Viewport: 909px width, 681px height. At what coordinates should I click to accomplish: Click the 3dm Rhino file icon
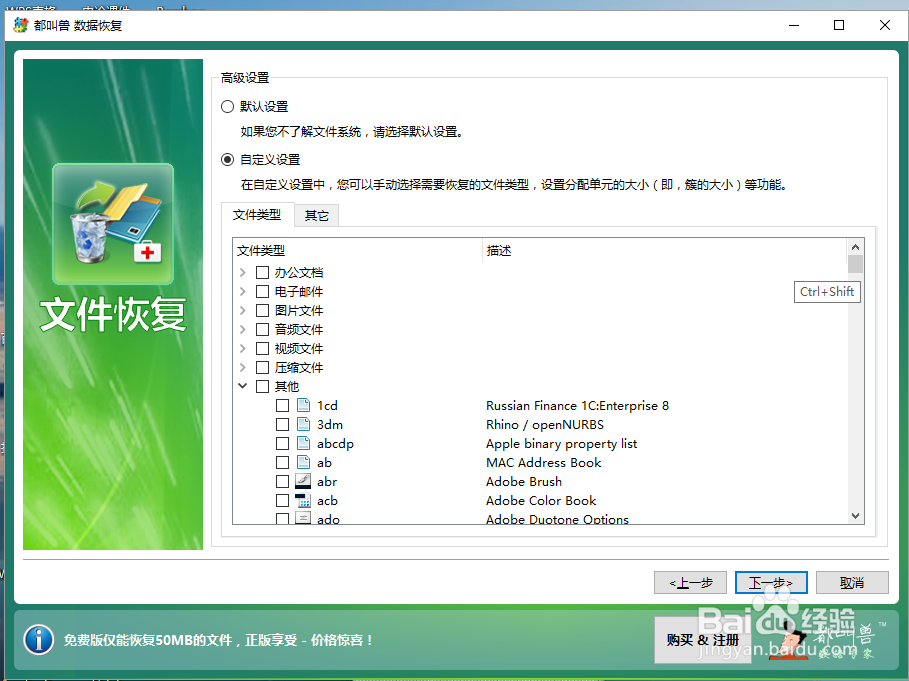pyautogui.click(x=302, y=424)
